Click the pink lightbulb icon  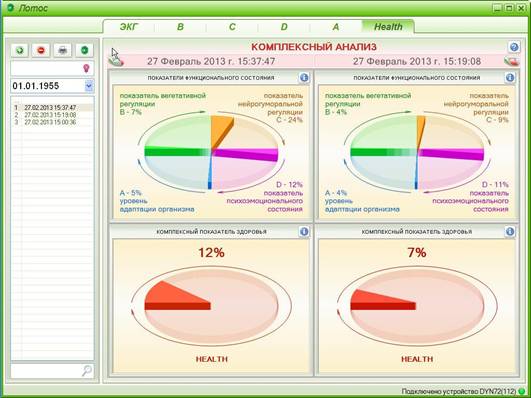click(86, 68)
